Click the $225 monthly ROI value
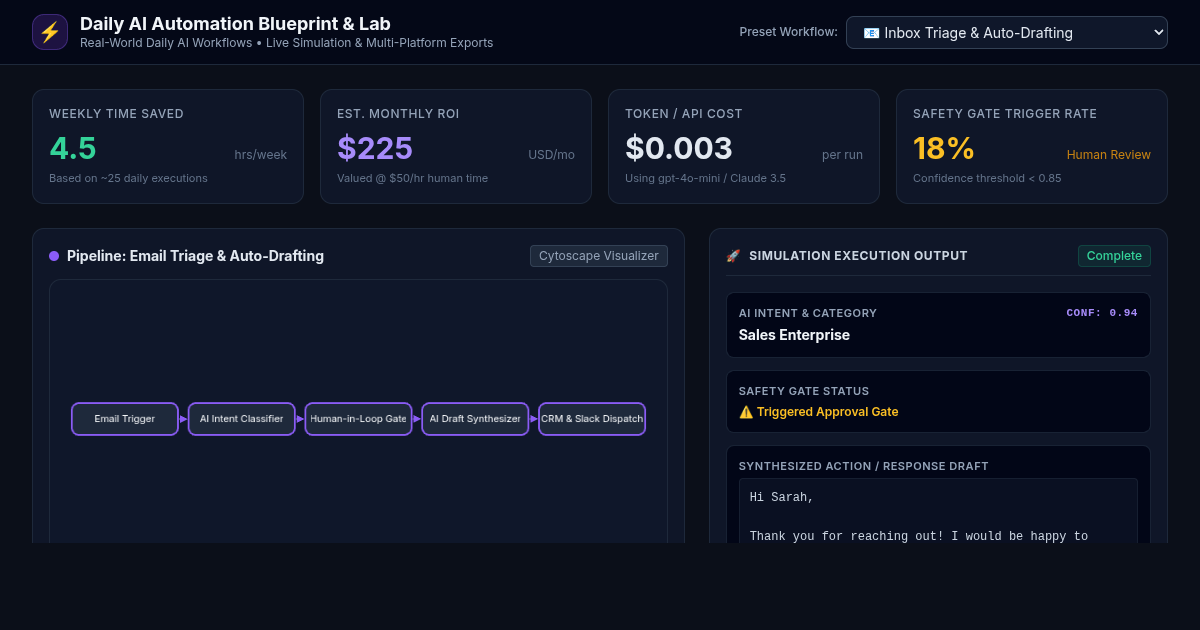 click(375, 148)
